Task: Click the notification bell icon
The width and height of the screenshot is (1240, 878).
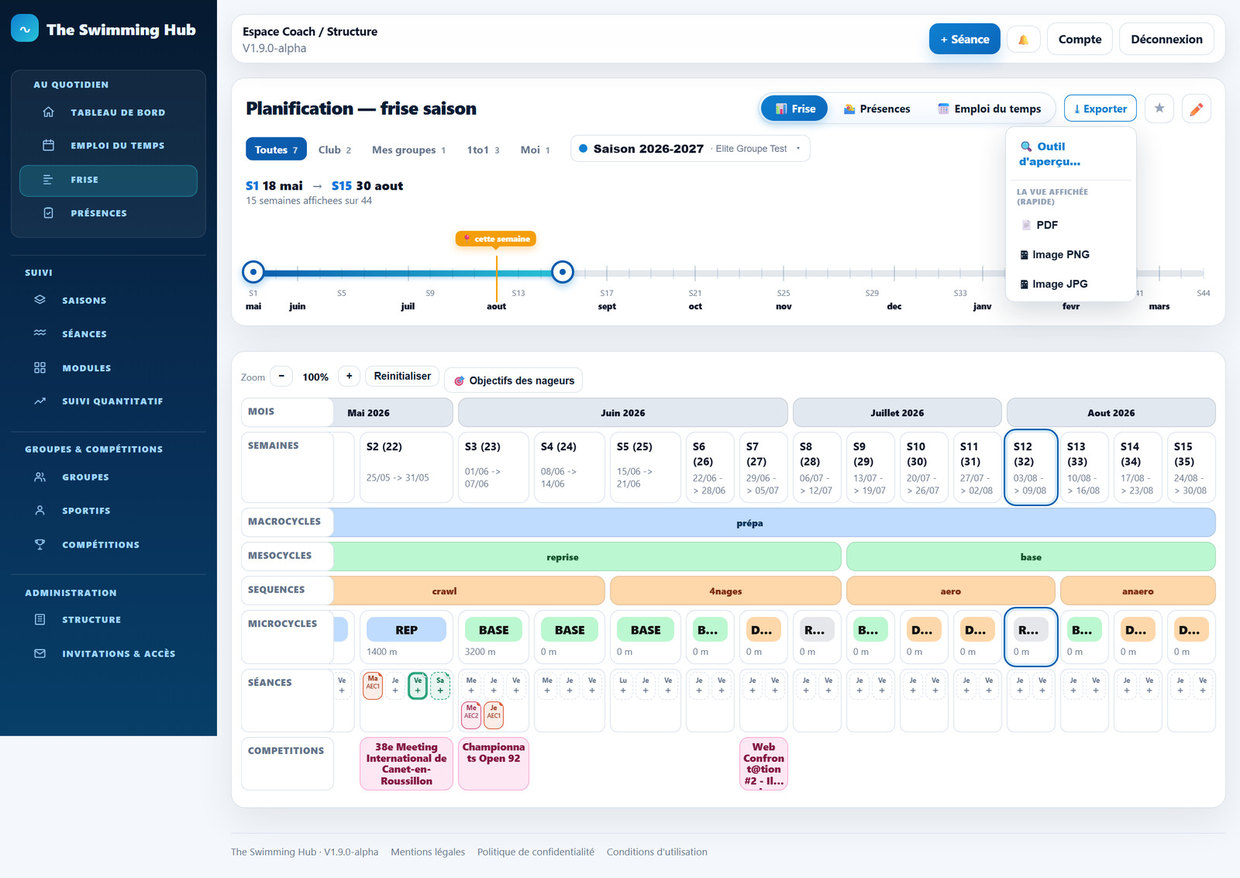Action: [x=1023, y=39]
